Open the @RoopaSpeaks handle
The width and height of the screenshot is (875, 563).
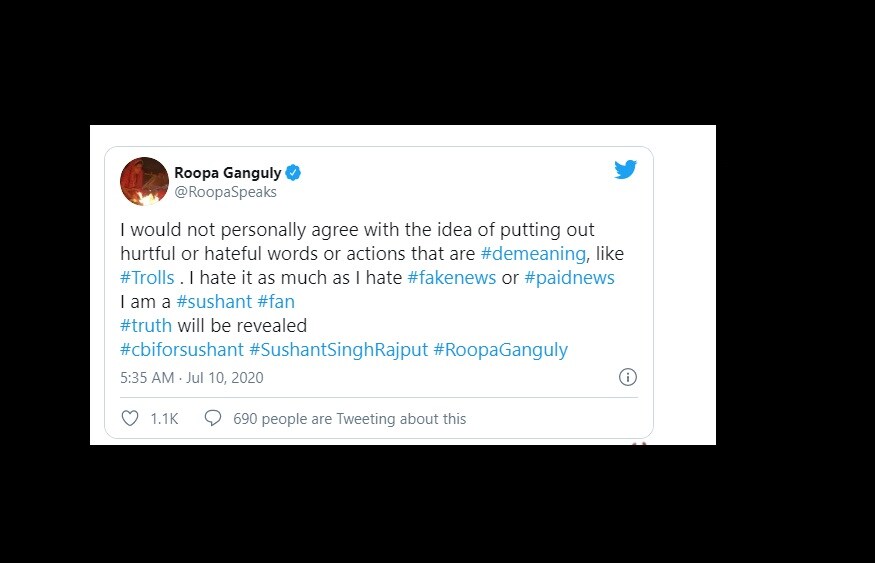pyautogui.click(x=225, y=192)
